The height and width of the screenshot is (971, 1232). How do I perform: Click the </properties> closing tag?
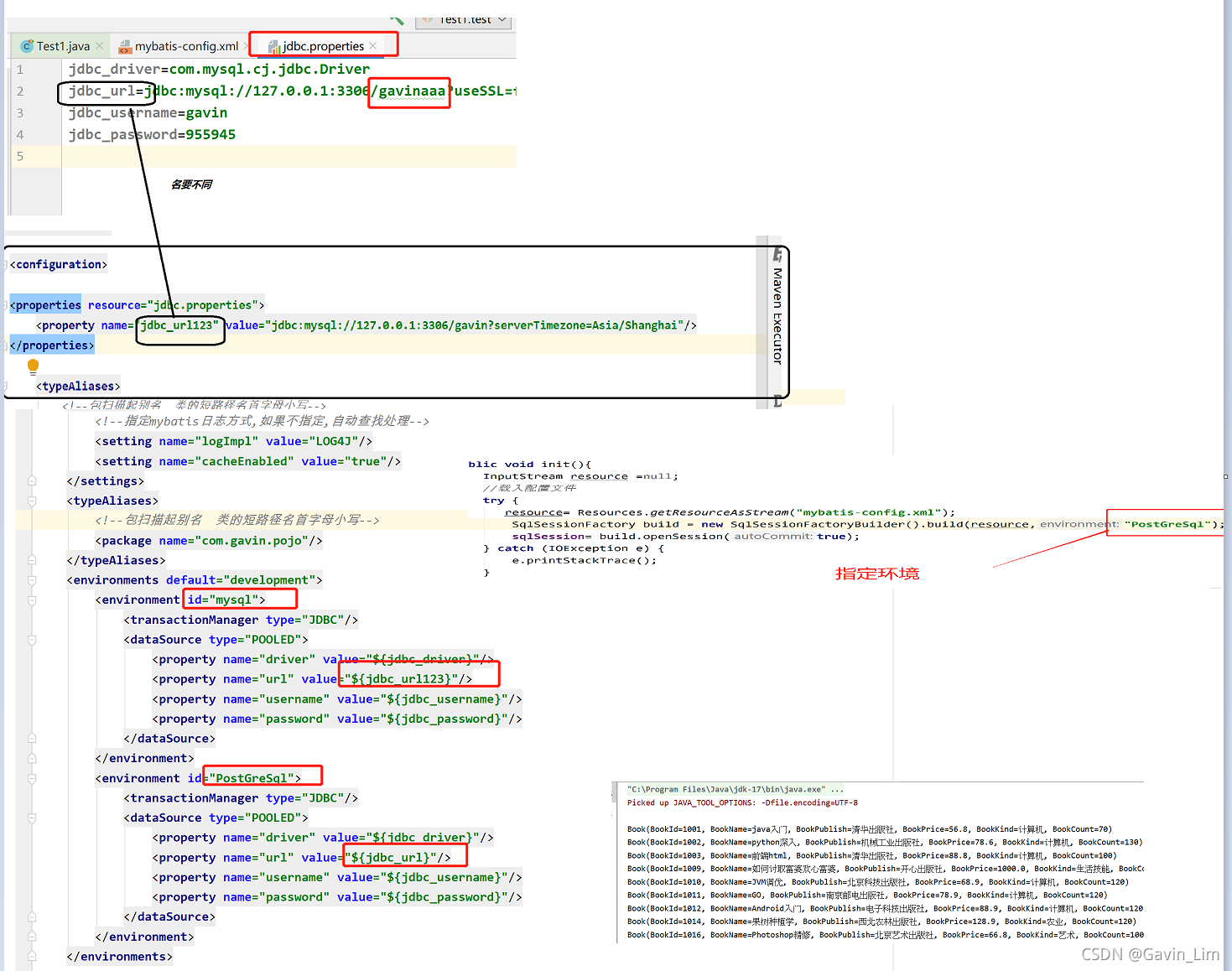point(52,345)
